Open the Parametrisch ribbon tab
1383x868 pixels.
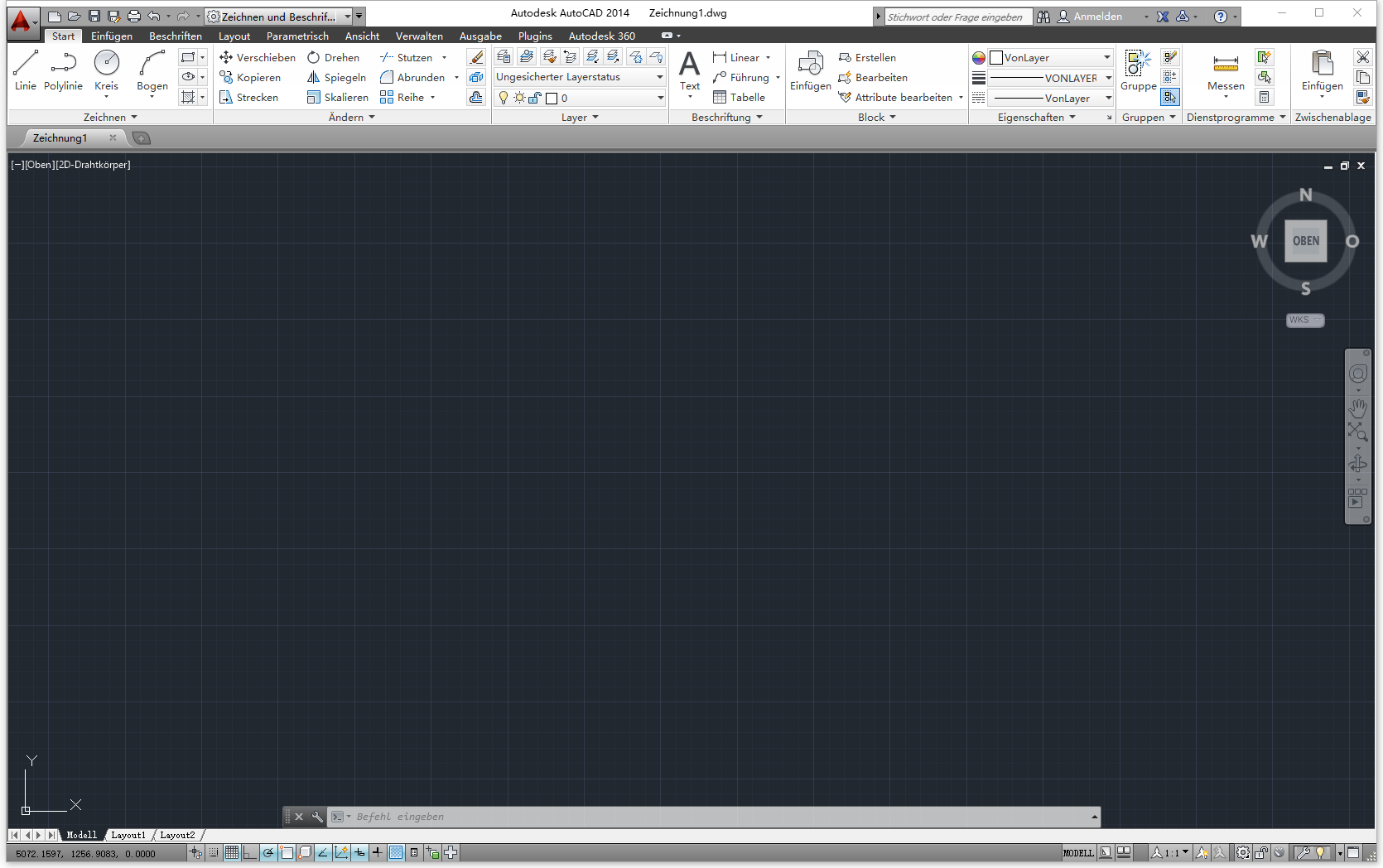click(x=297, y=36)
